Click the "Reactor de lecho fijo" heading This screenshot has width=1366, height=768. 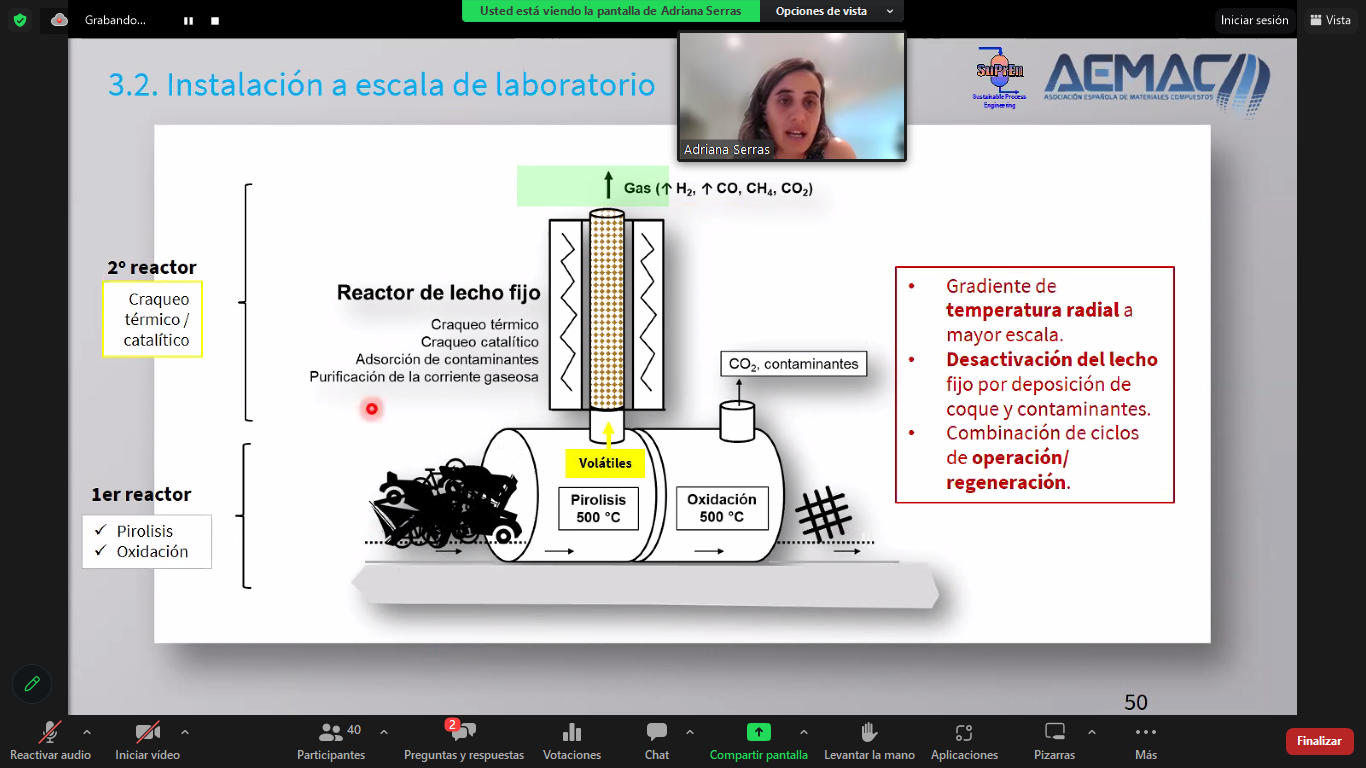[x=438, y=293]
